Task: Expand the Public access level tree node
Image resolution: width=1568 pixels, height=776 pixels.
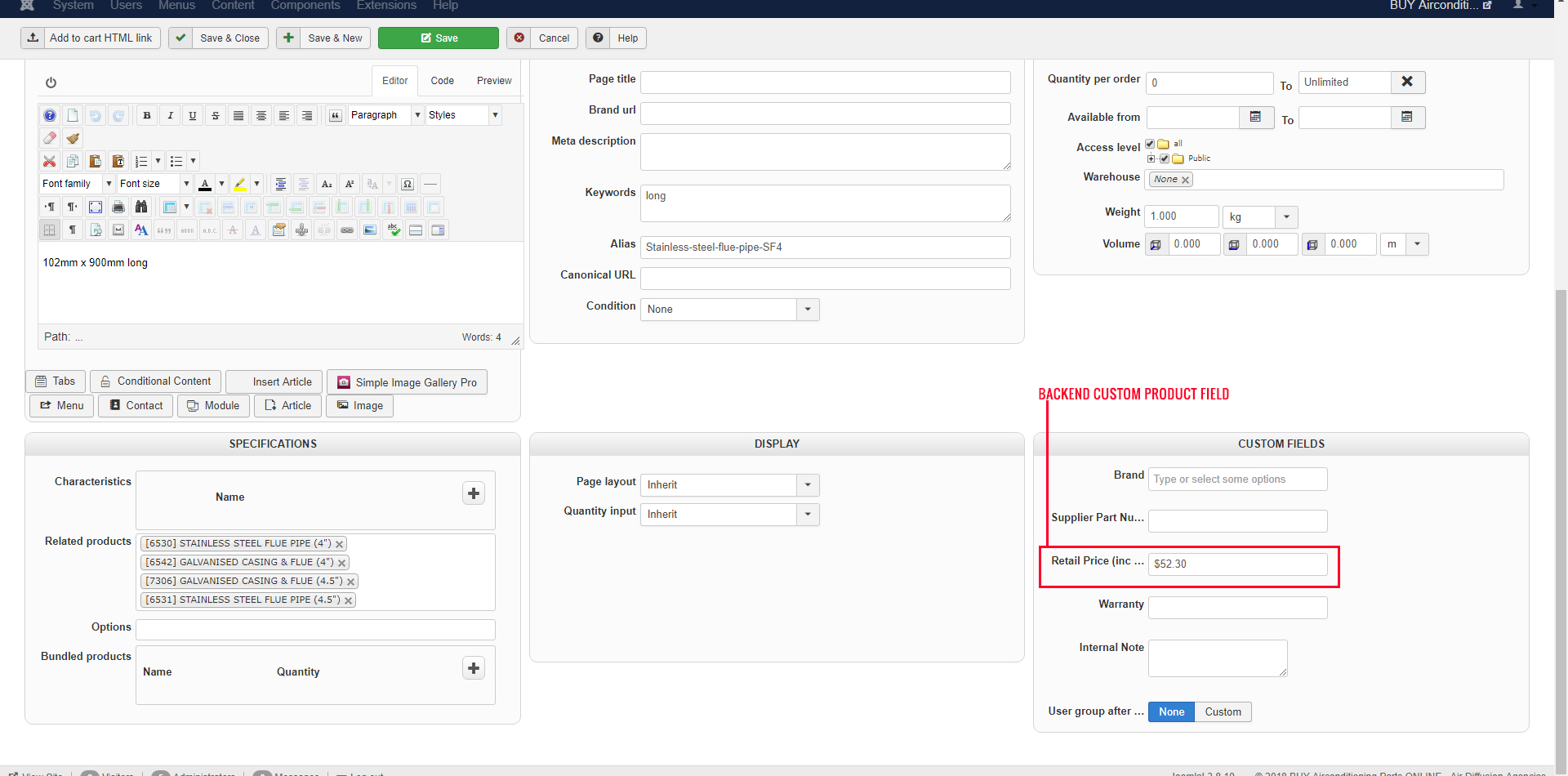Action: point(1151,158)
